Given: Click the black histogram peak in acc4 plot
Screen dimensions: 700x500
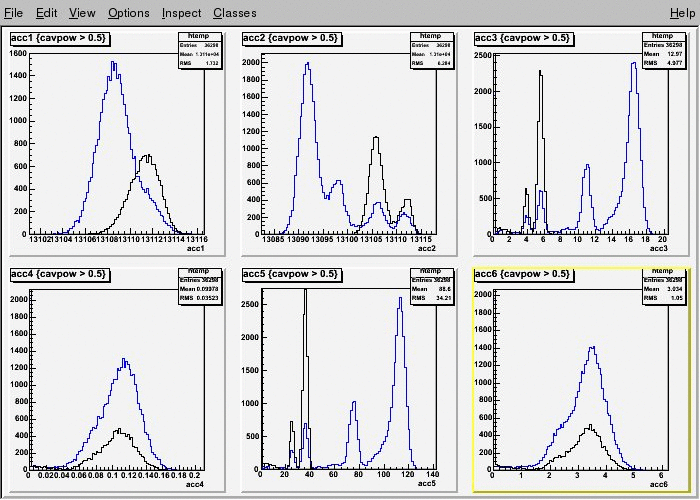Looking at the screenshot, I should coord(118,430).
